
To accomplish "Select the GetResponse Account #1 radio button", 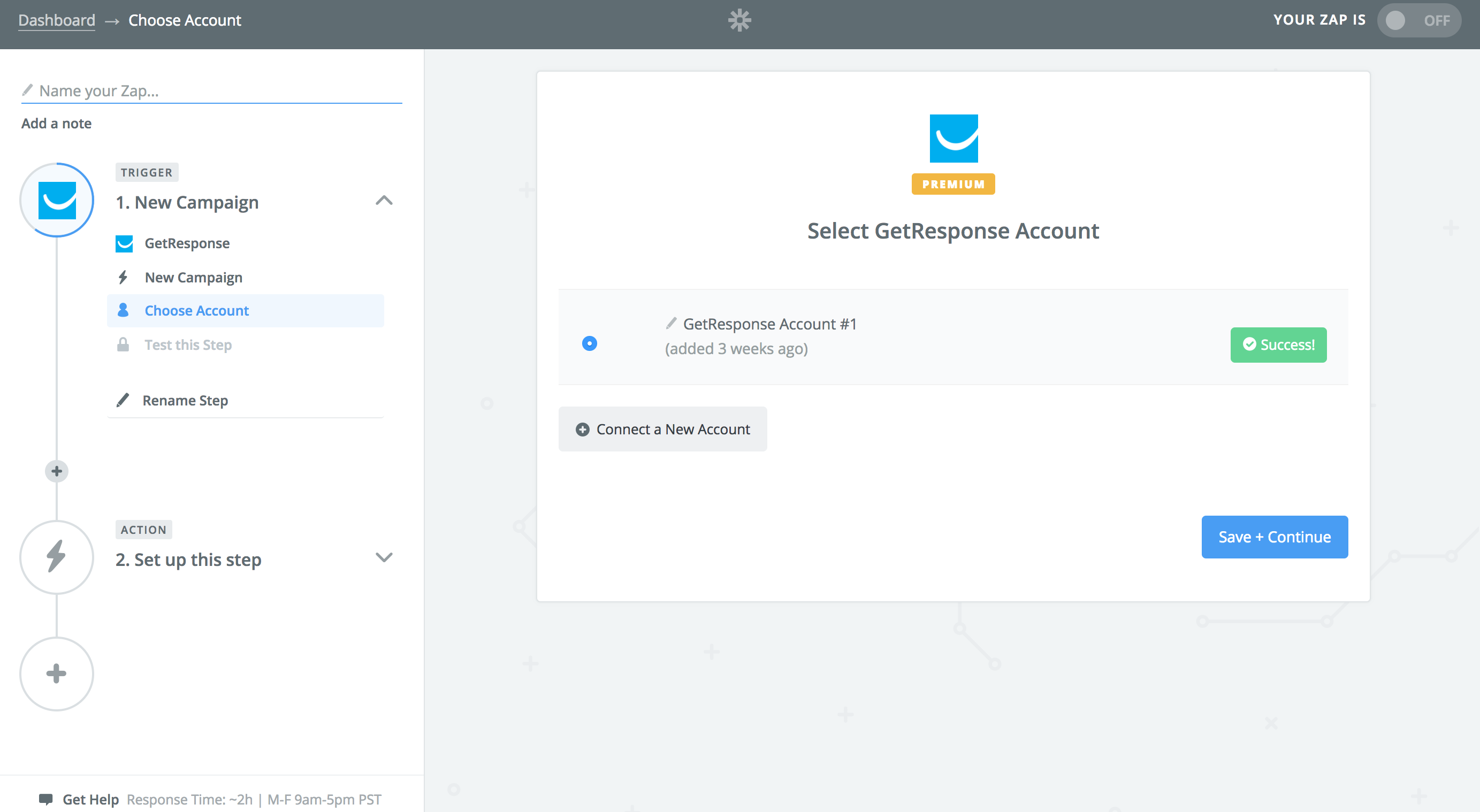I will [590, 343].
